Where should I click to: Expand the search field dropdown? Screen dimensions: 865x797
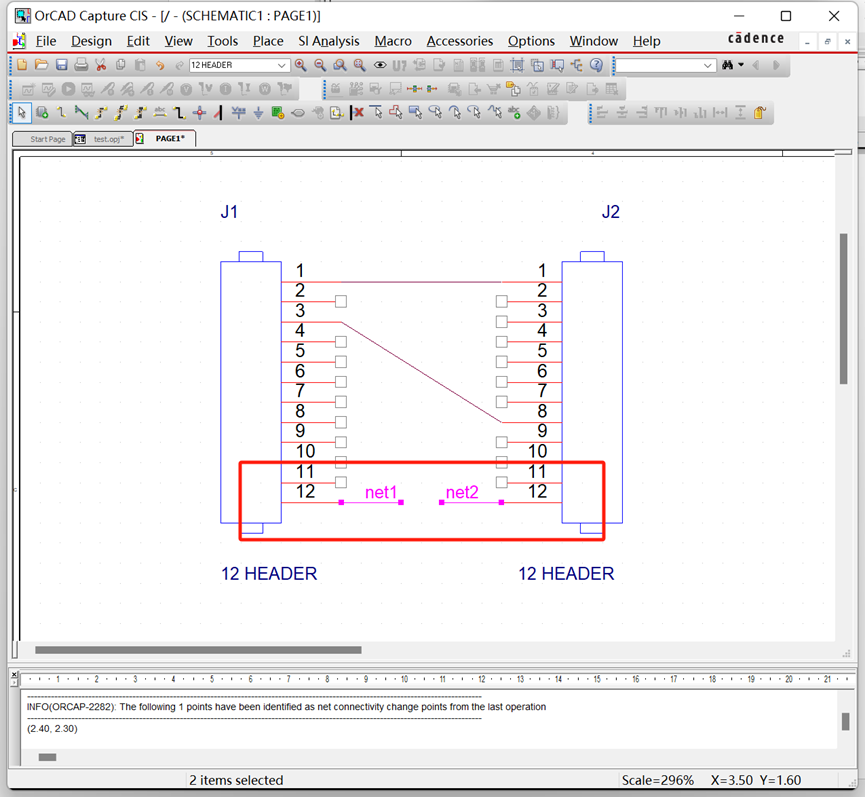point(707,65)
